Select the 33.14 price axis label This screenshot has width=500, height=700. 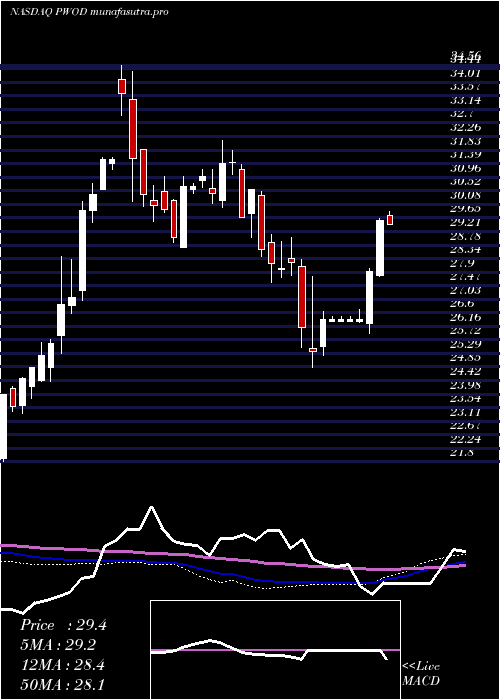point(465,100)
